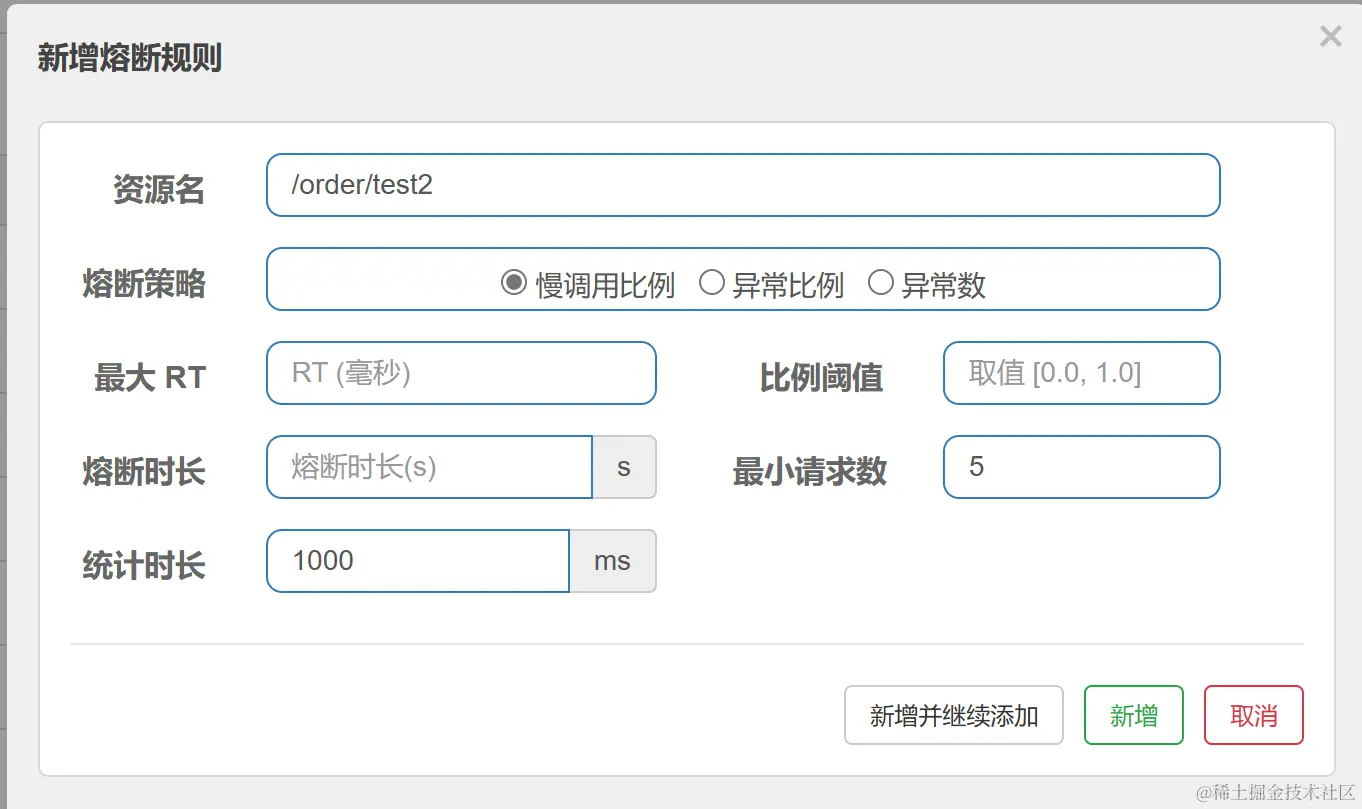Click the 最小请求数 field showing 5
Viewport: 1362px width, 809px height.
coord(1082,467)
